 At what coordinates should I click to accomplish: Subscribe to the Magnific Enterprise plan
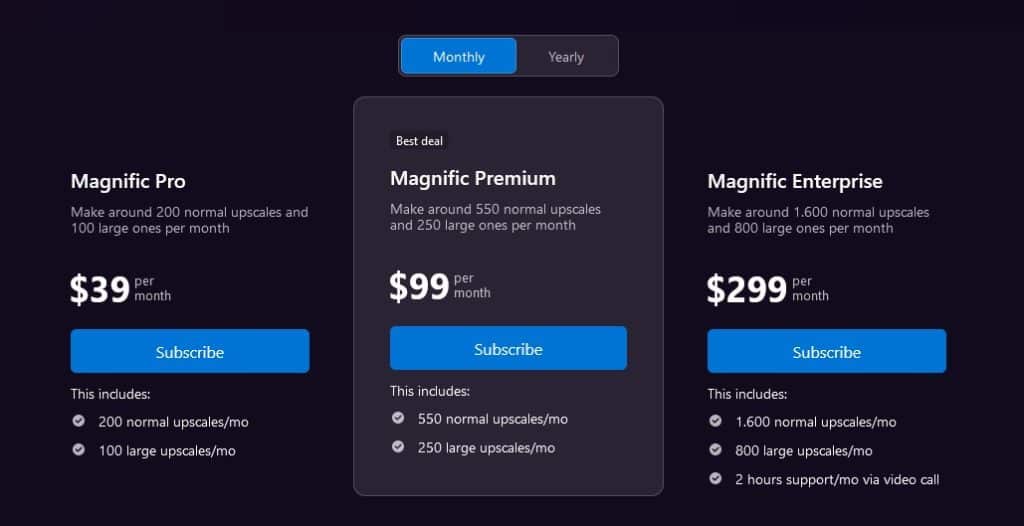[827, 352]
